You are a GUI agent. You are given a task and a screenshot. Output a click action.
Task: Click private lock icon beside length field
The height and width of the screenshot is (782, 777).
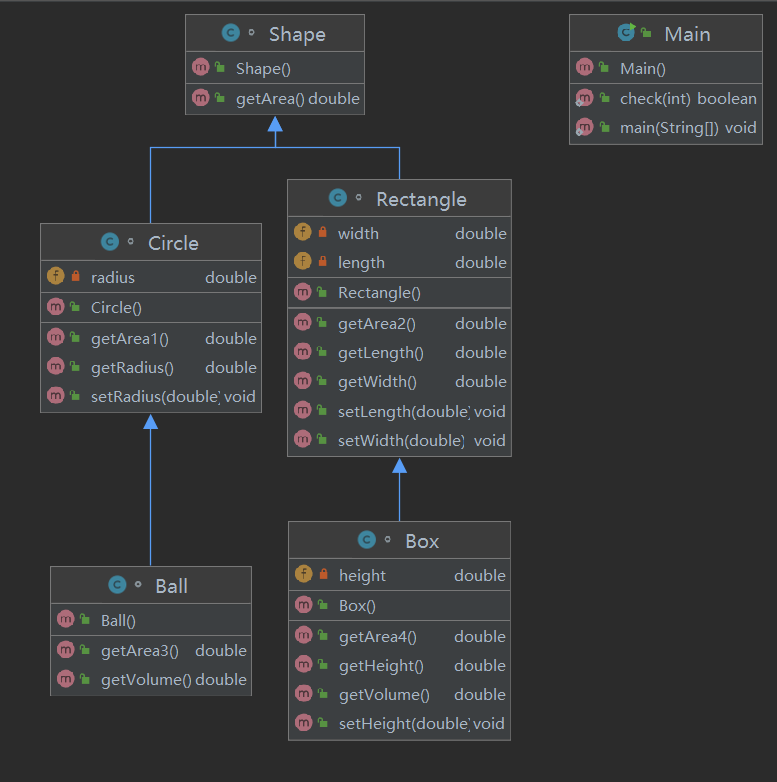point(323,261)
